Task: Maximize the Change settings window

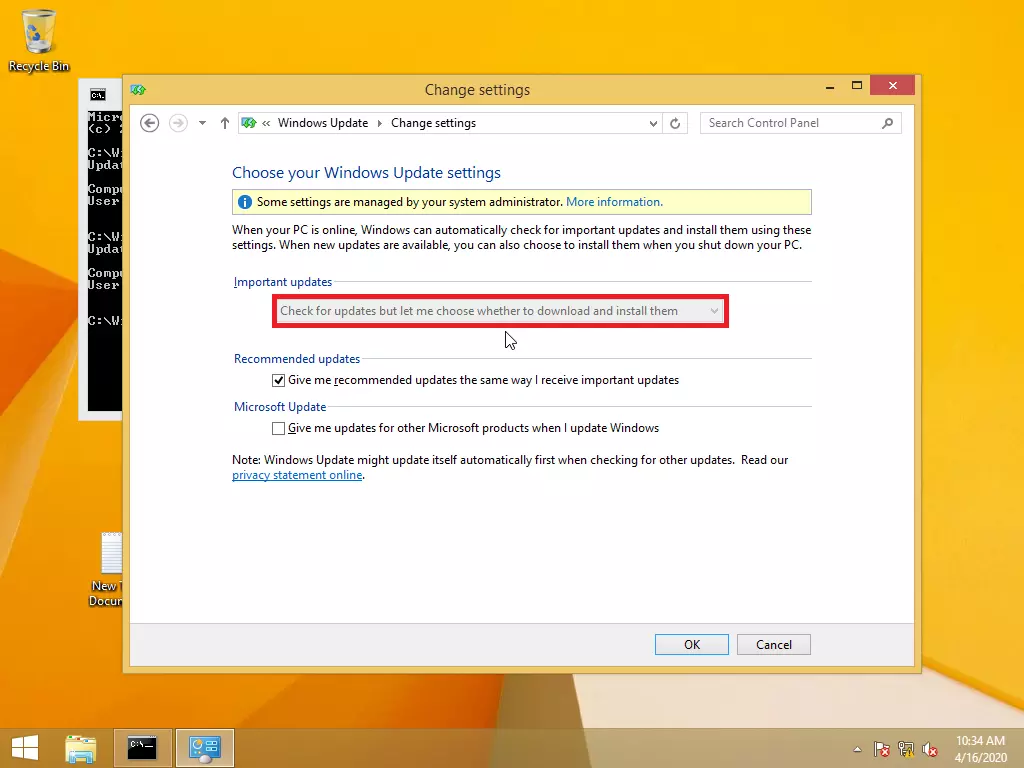Action: [857, 86]
